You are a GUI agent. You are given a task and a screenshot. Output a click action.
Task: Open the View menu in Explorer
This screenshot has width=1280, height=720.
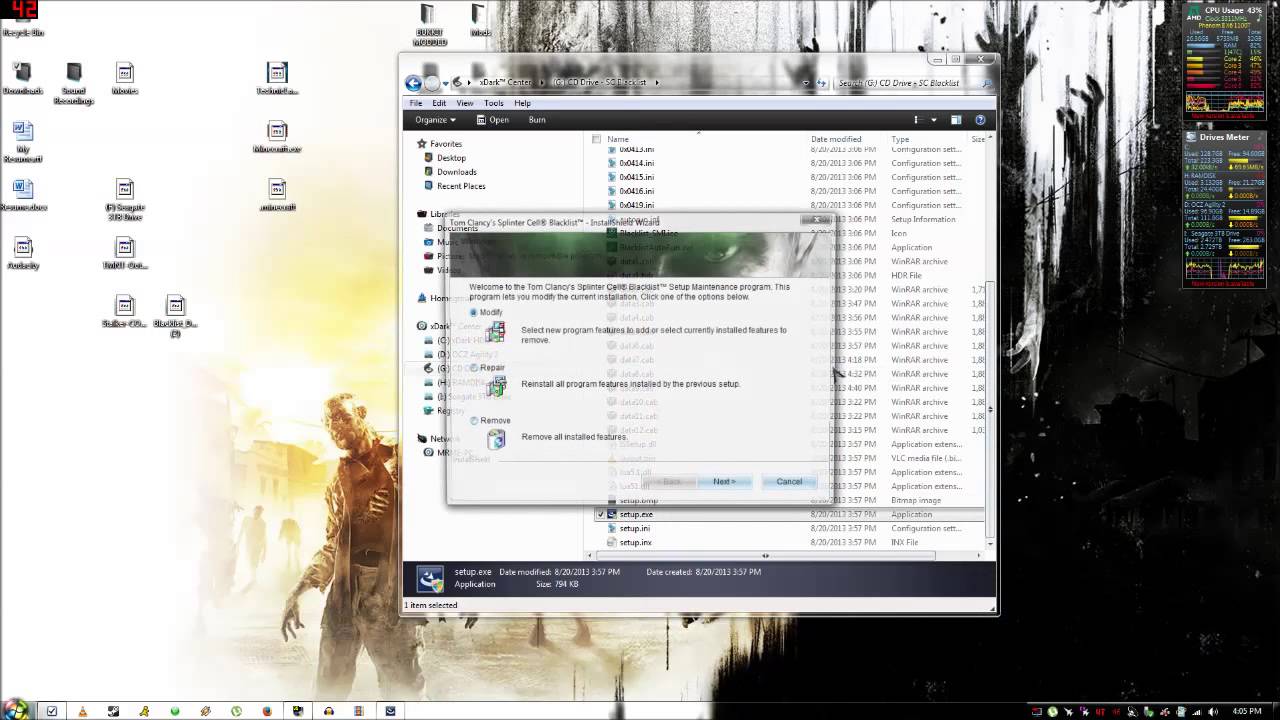pyautogui.click(x=465, y=103)
